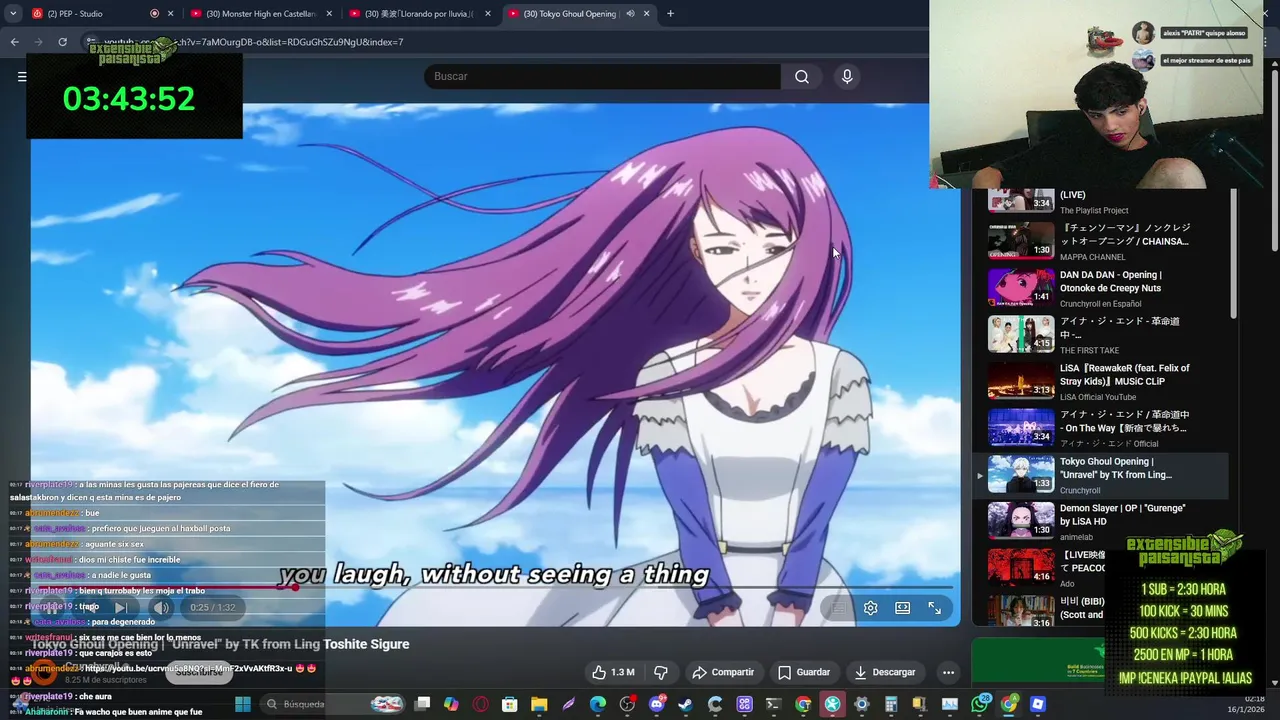
Task: Enter fullscreen on the video player
Action: point(934,608)
